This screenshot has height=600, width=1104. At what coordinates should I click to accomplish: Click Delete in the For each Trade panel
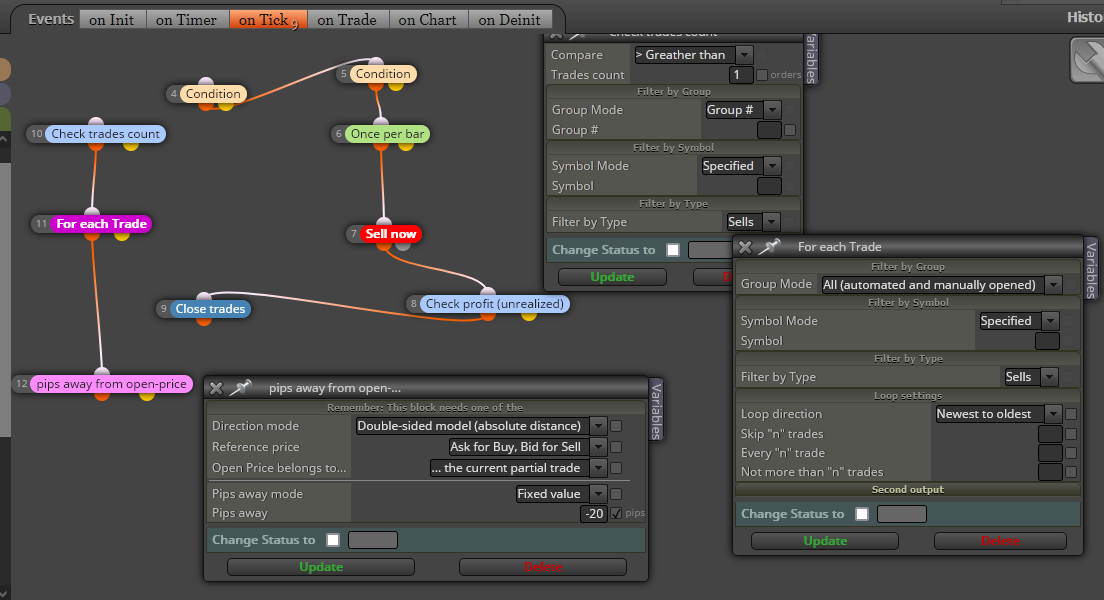(x=1000, y=541)
